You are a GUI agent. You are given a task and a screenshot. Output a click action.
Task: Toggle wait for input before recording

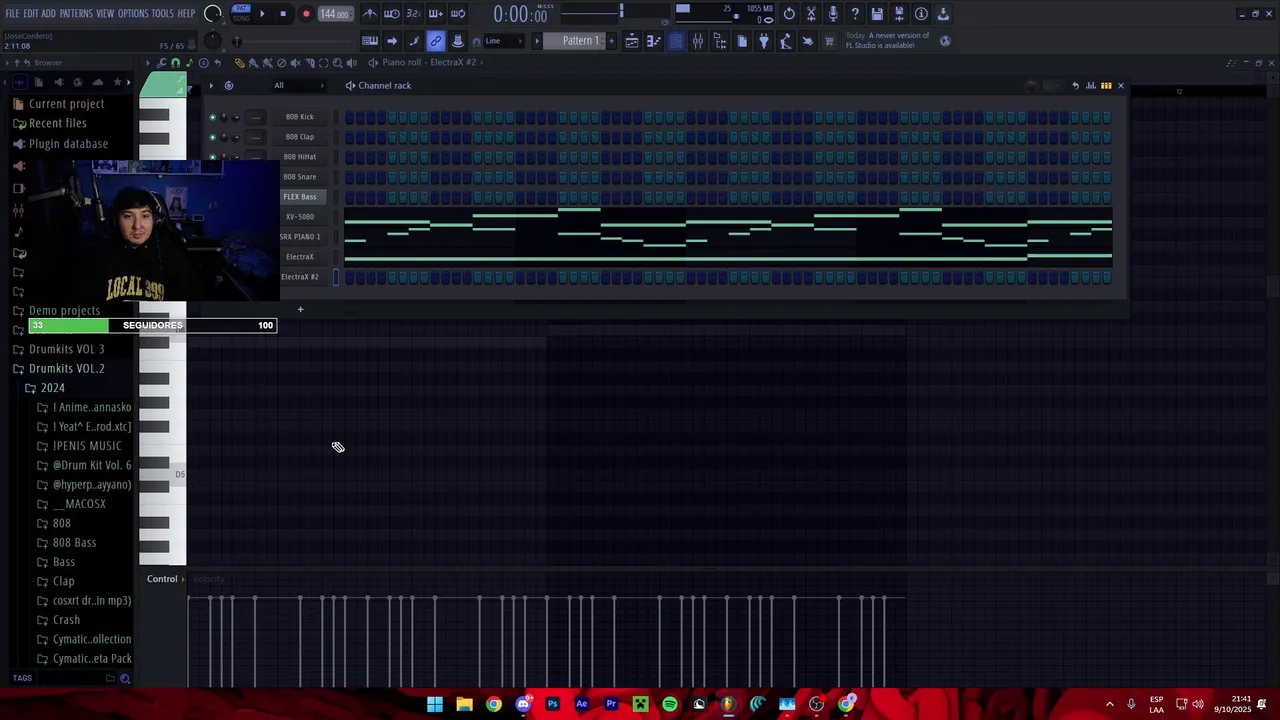(392, 14)
